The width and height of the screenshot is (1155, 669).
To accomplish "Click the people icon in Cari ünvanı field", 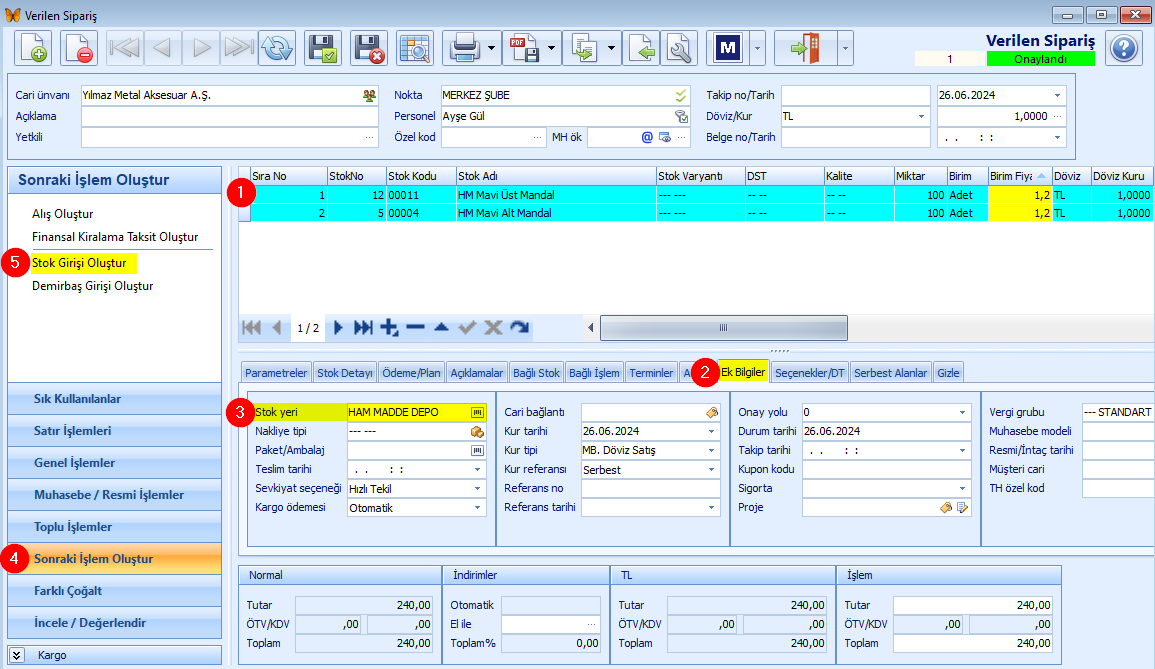I will (x=369, y=96).
